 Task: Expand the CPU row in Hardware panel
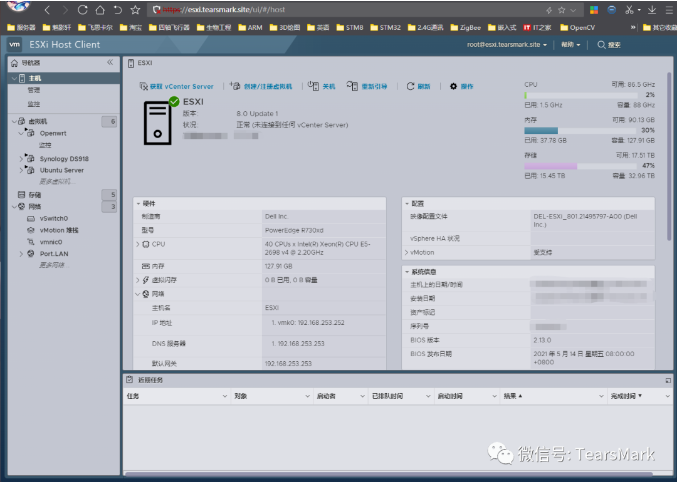138,244
